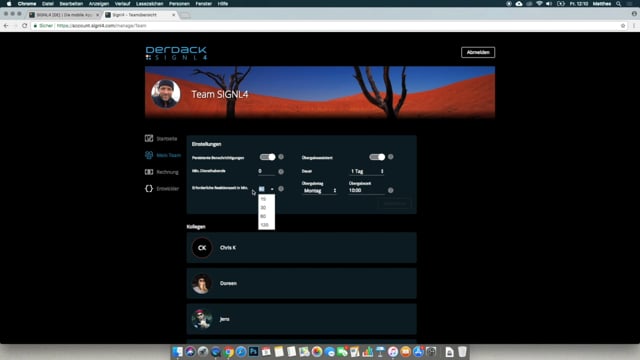Click Jens's profile photo

click(x=202, y=319)
